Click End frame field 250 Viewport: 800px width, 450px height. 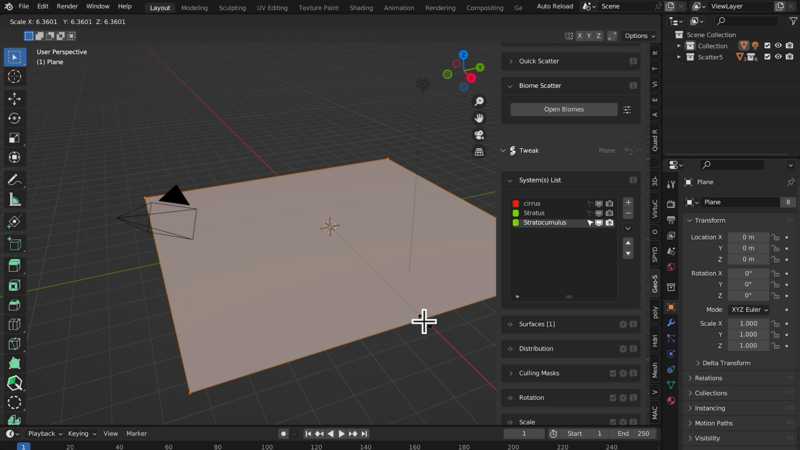point(633,434)
